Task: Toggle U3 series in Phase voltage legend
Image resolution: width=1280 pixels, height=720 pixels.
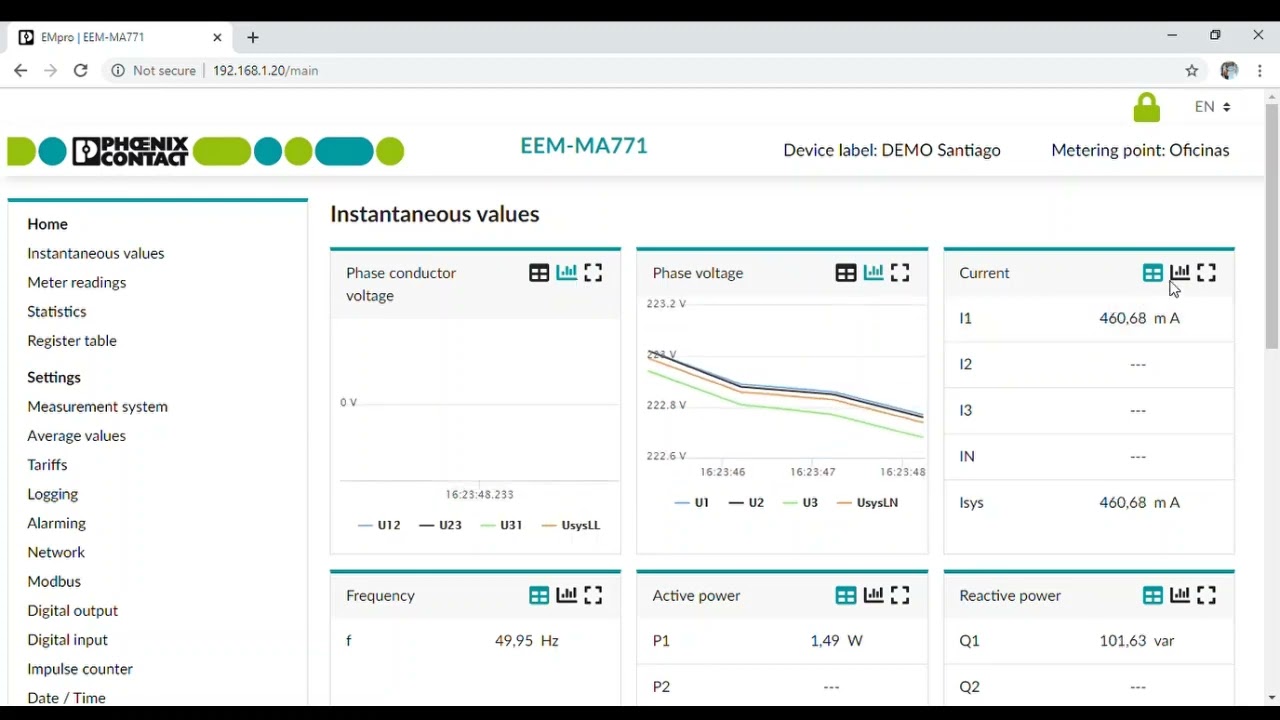Action: point(801,503)
